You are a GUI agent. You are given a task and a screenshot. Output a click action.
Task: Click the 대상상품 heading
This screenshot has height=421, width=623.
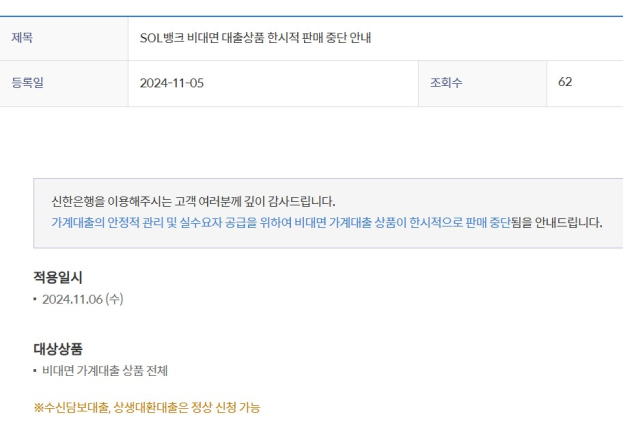click(58, 349)
